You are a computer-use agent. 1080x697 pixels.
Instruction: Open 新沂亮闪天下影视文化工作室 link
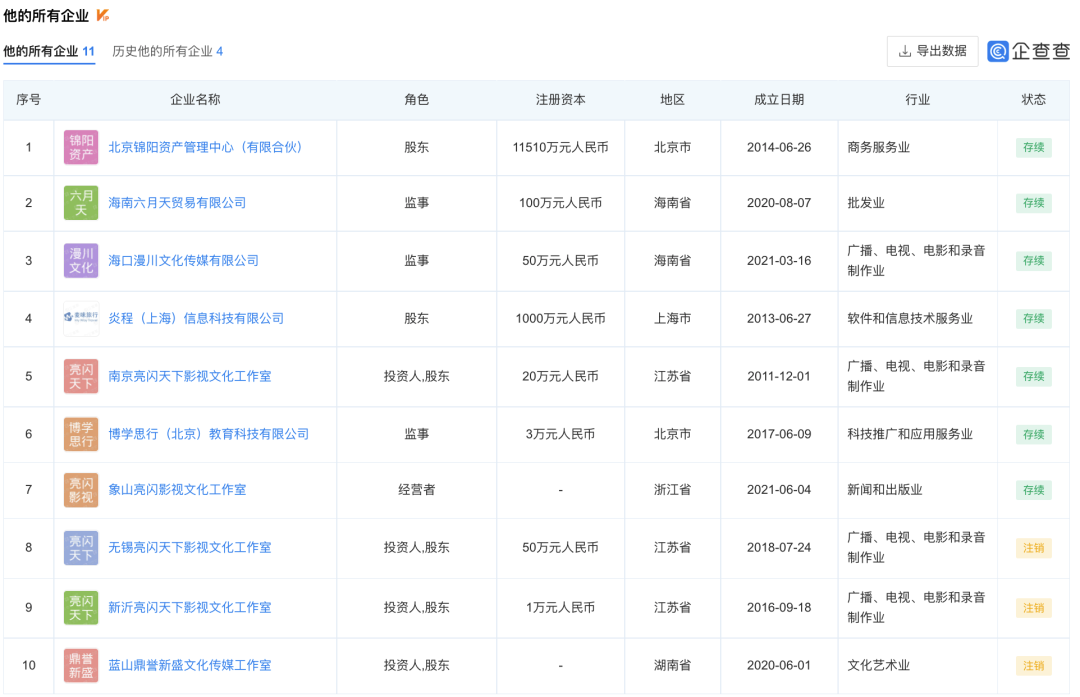point(189,608)
